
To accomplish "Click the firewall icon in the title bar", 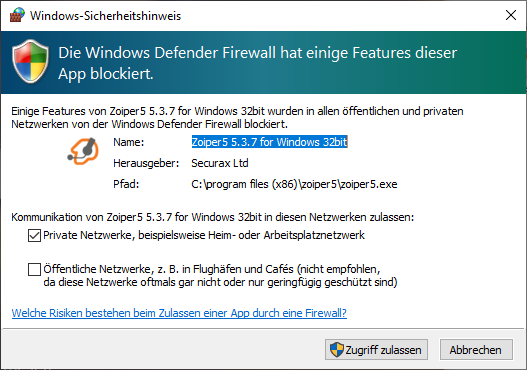I will pyautogui.click(x=17, y=15).
